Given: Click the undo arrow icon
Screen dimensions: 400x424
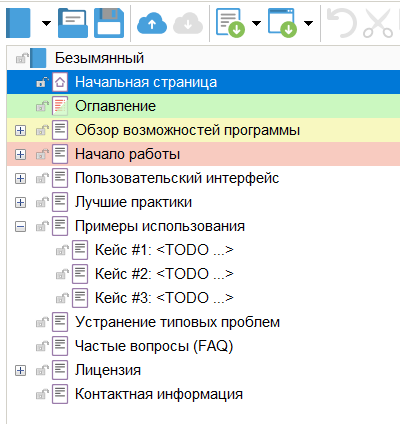Looking at the screenshot, I should click(x=341, y=23).
